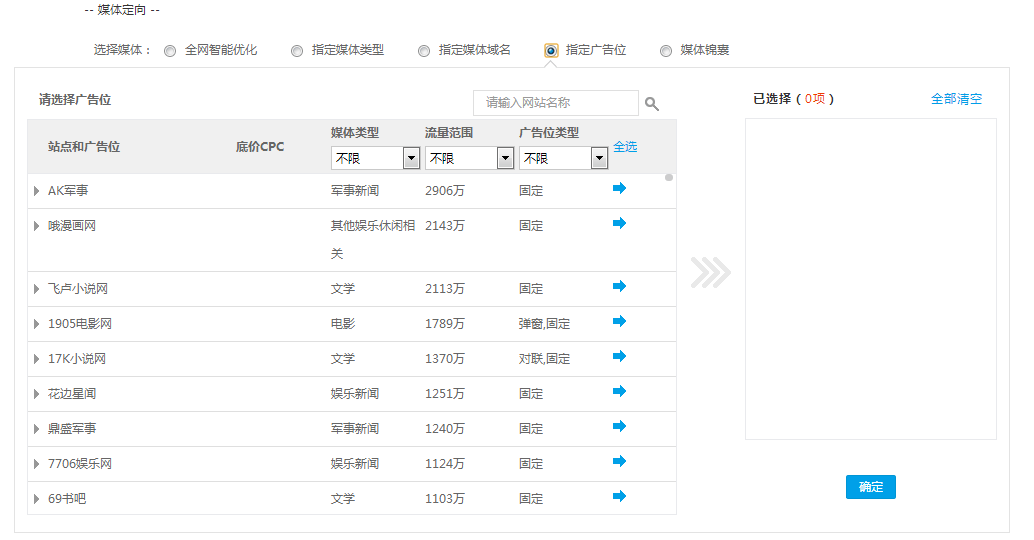Expand the 鼎盛军事 site row
The image size is (1034, 540).
pos(37,429)
